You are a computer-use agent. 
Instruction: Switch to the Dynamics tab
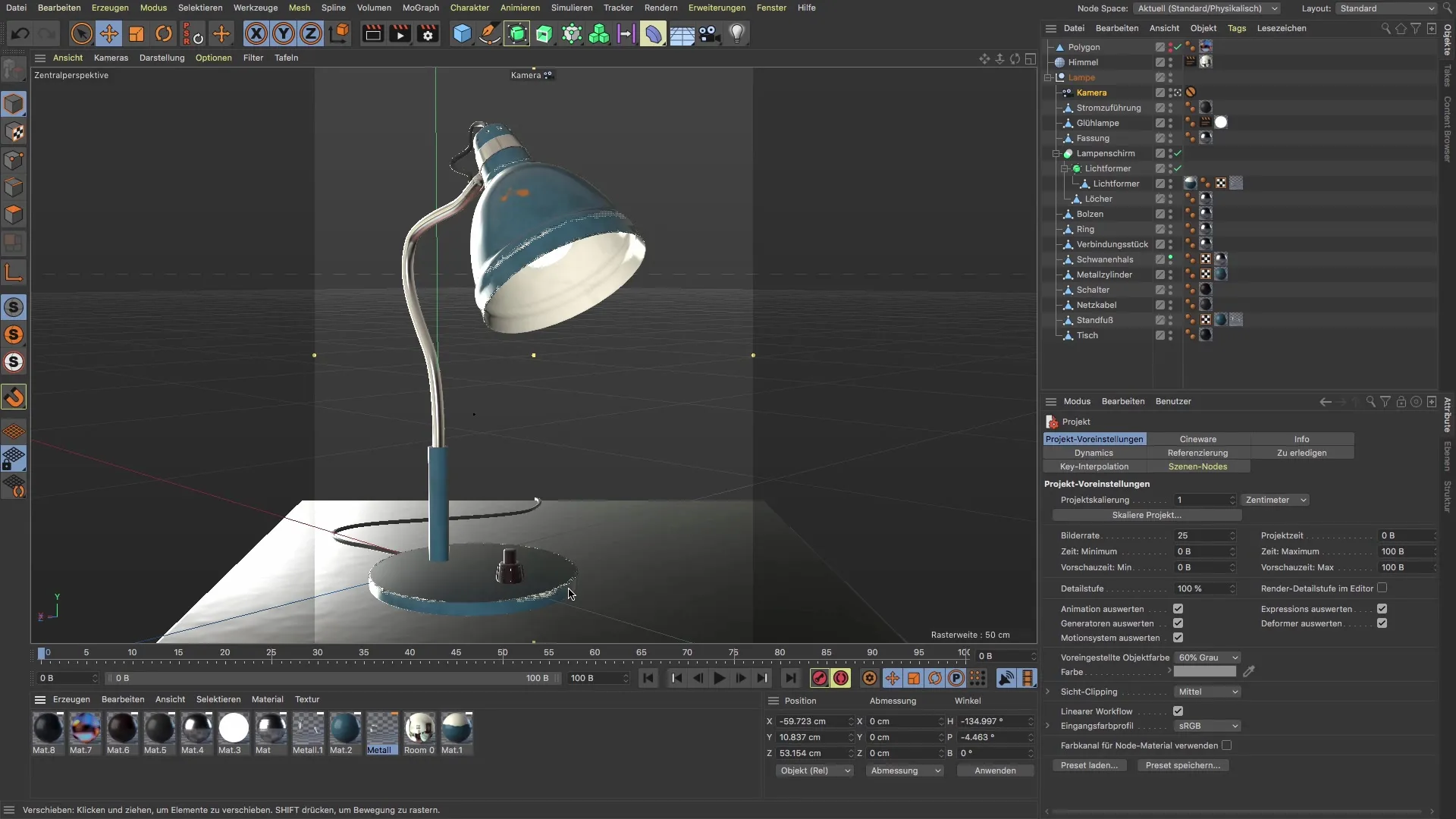point(1094,453)
